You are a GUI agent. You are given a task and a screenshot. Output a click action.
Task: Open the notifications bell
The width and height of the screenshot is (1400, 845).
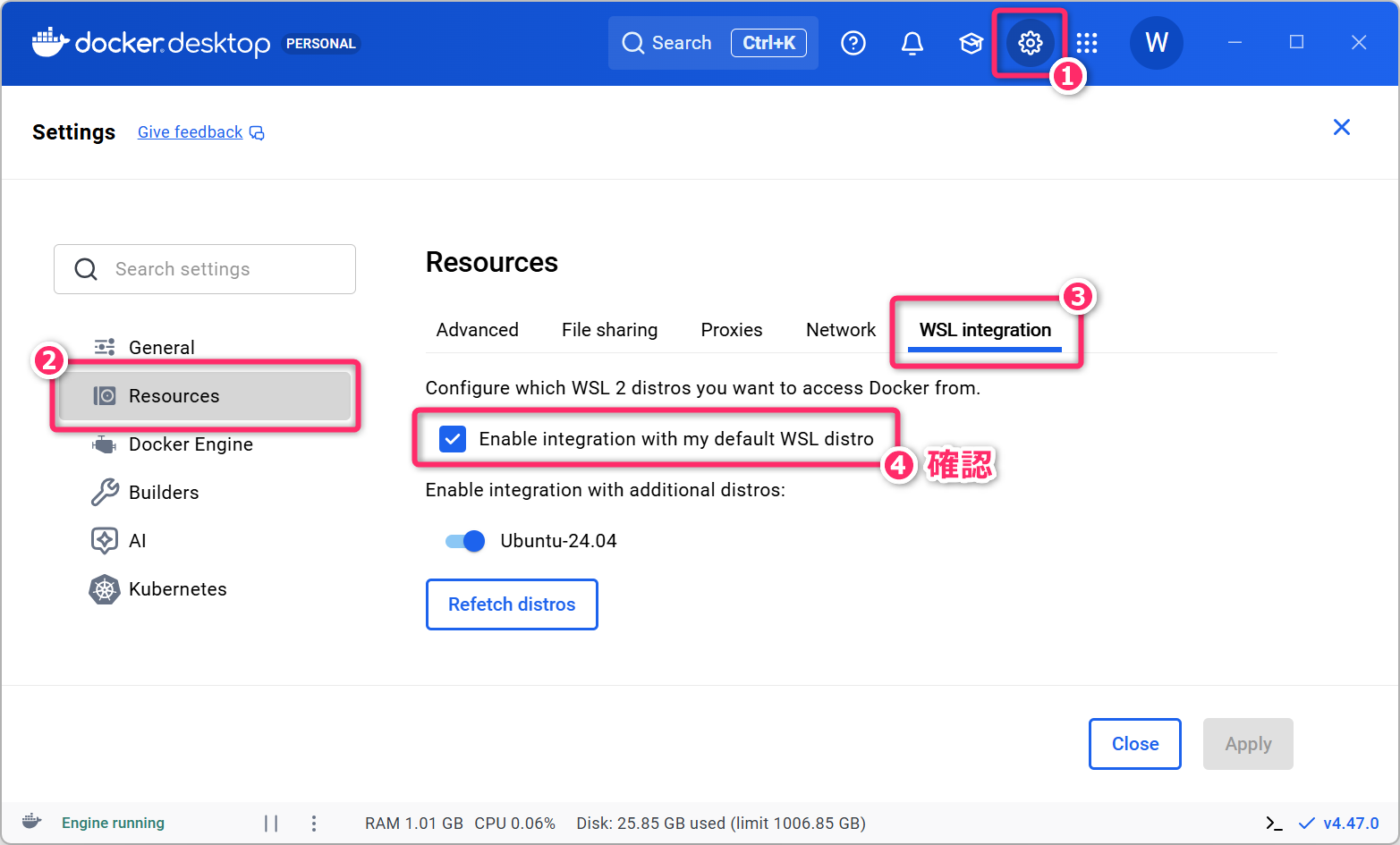click(912, 43)
